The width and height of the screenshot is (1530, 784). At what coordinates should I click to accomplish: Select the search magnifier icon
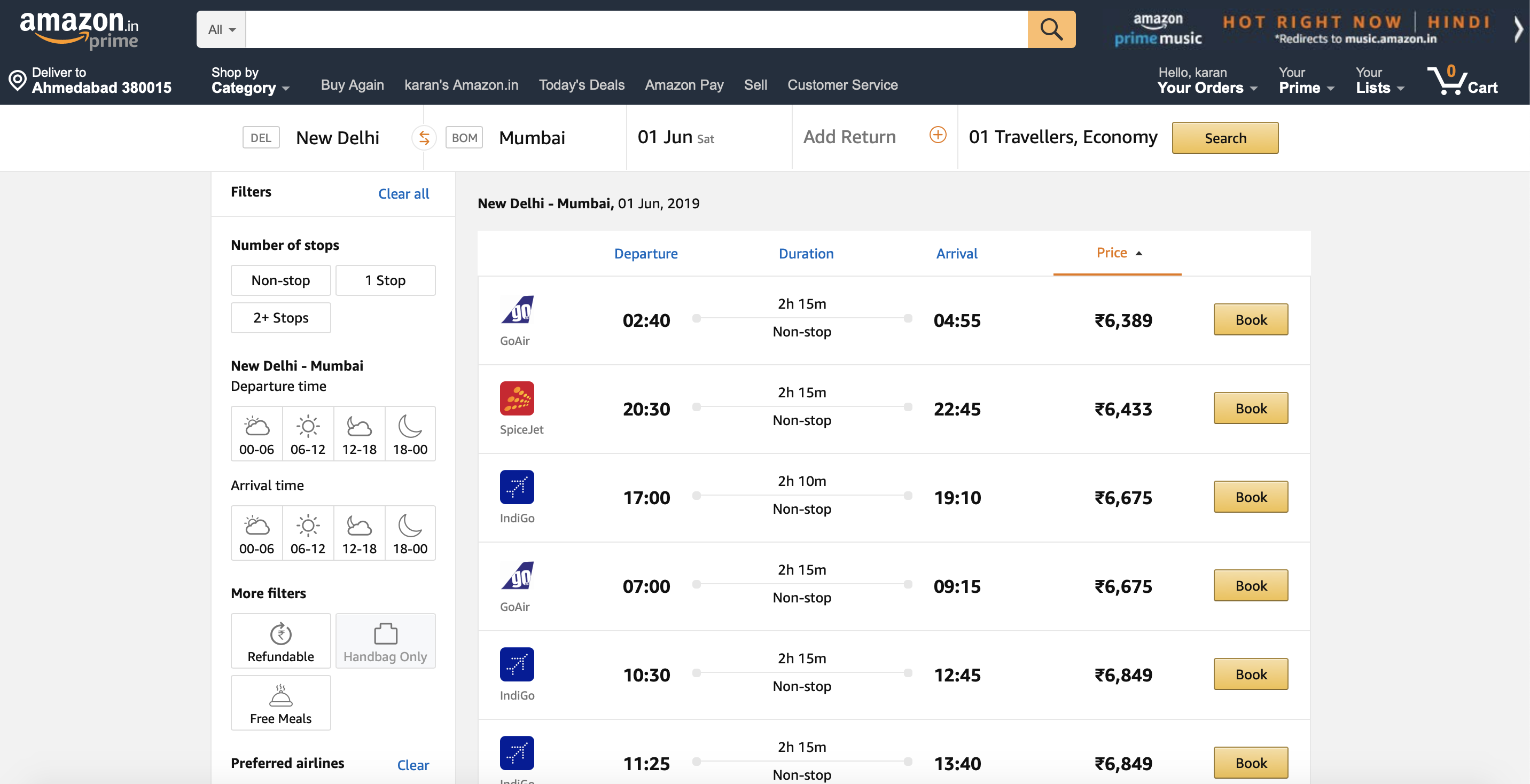click(x=1051, y=29)
